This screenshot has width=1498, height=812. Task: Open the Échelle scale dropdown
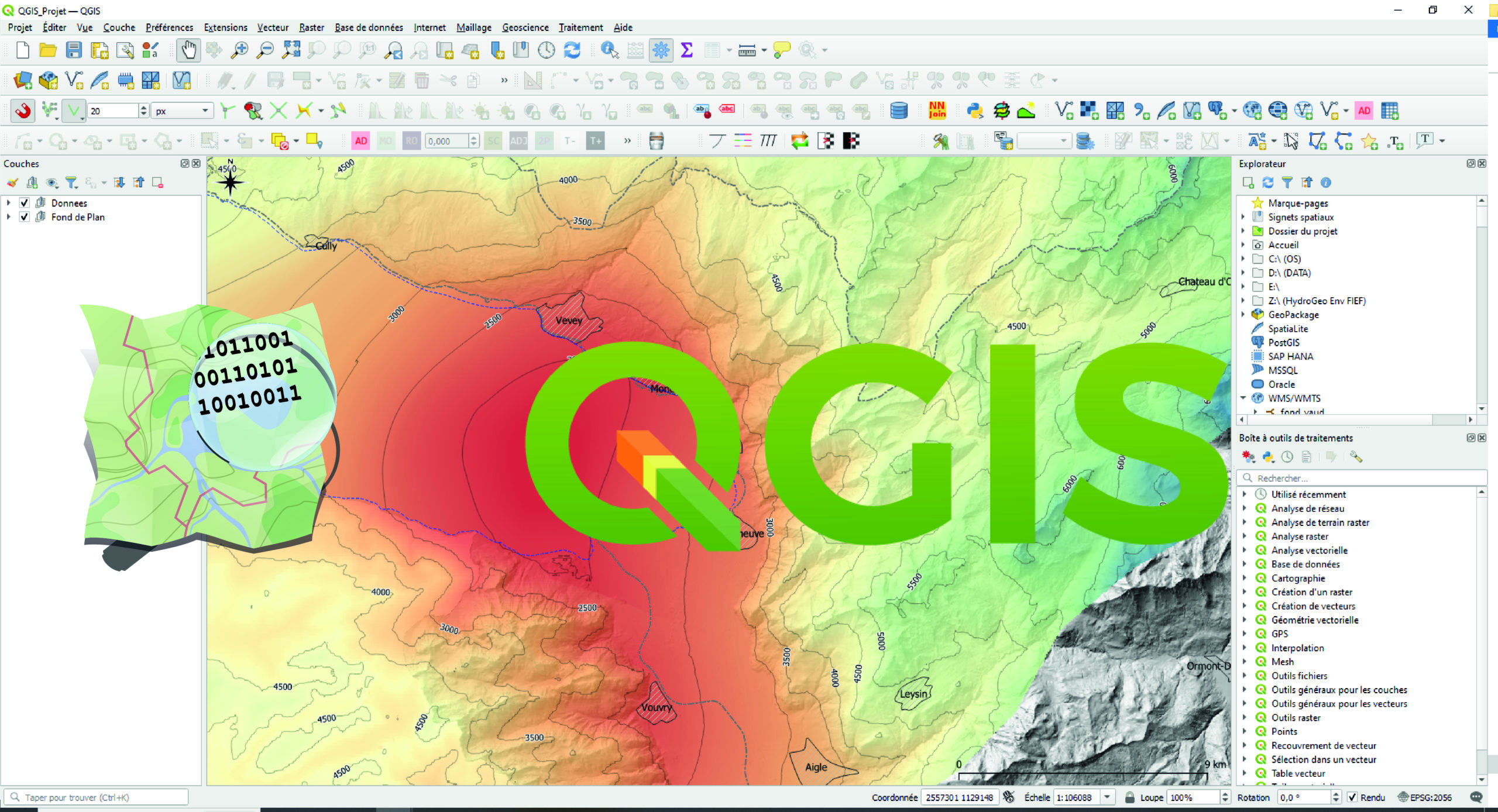tap(1108, 797)
